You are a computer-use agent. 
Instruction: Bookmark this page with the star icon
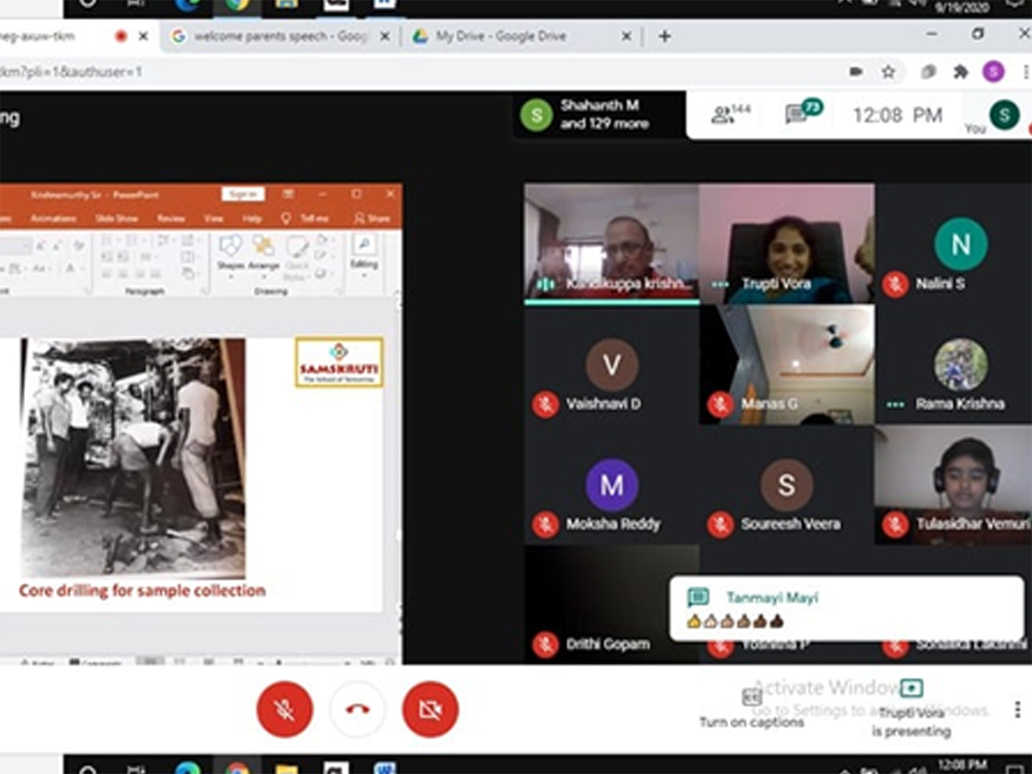888,72
